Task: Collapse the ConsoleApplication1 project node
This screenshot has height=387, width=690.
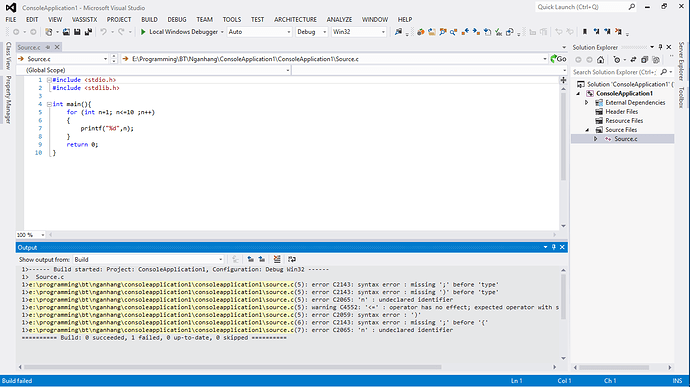Action: pos(578,93)
